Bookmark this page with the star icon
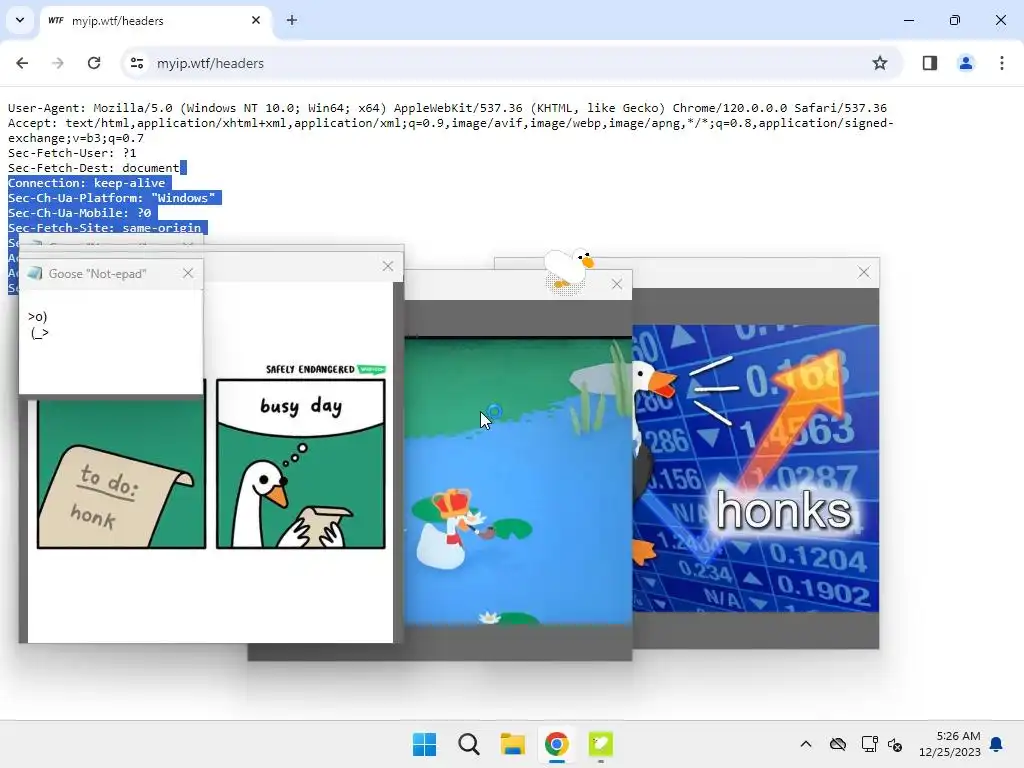Image resolution: width=1024 pixels, height=768 pixels. [880, 63]
